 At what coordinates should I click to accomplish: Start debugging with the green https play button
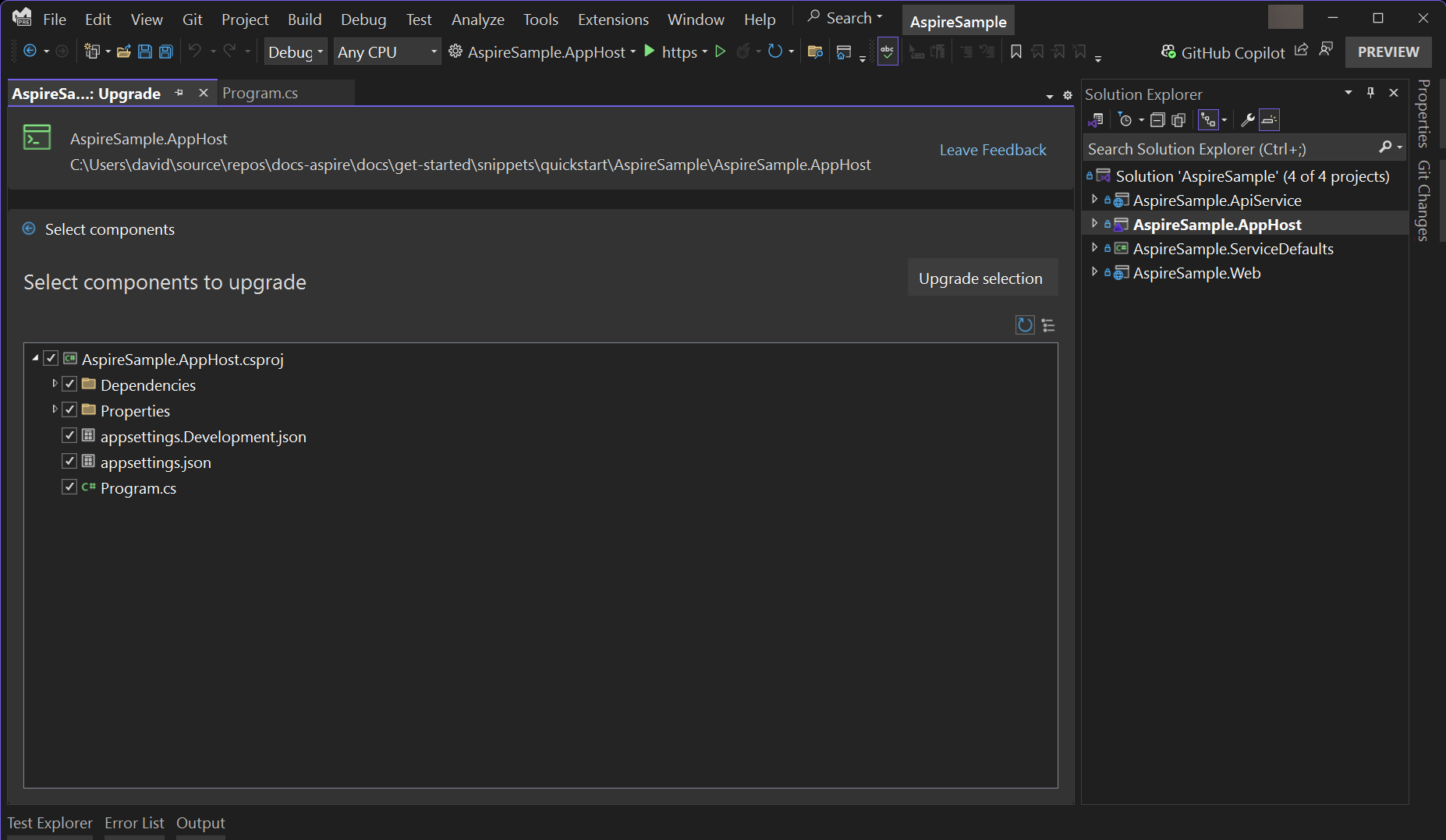click(x=650, y=51)
